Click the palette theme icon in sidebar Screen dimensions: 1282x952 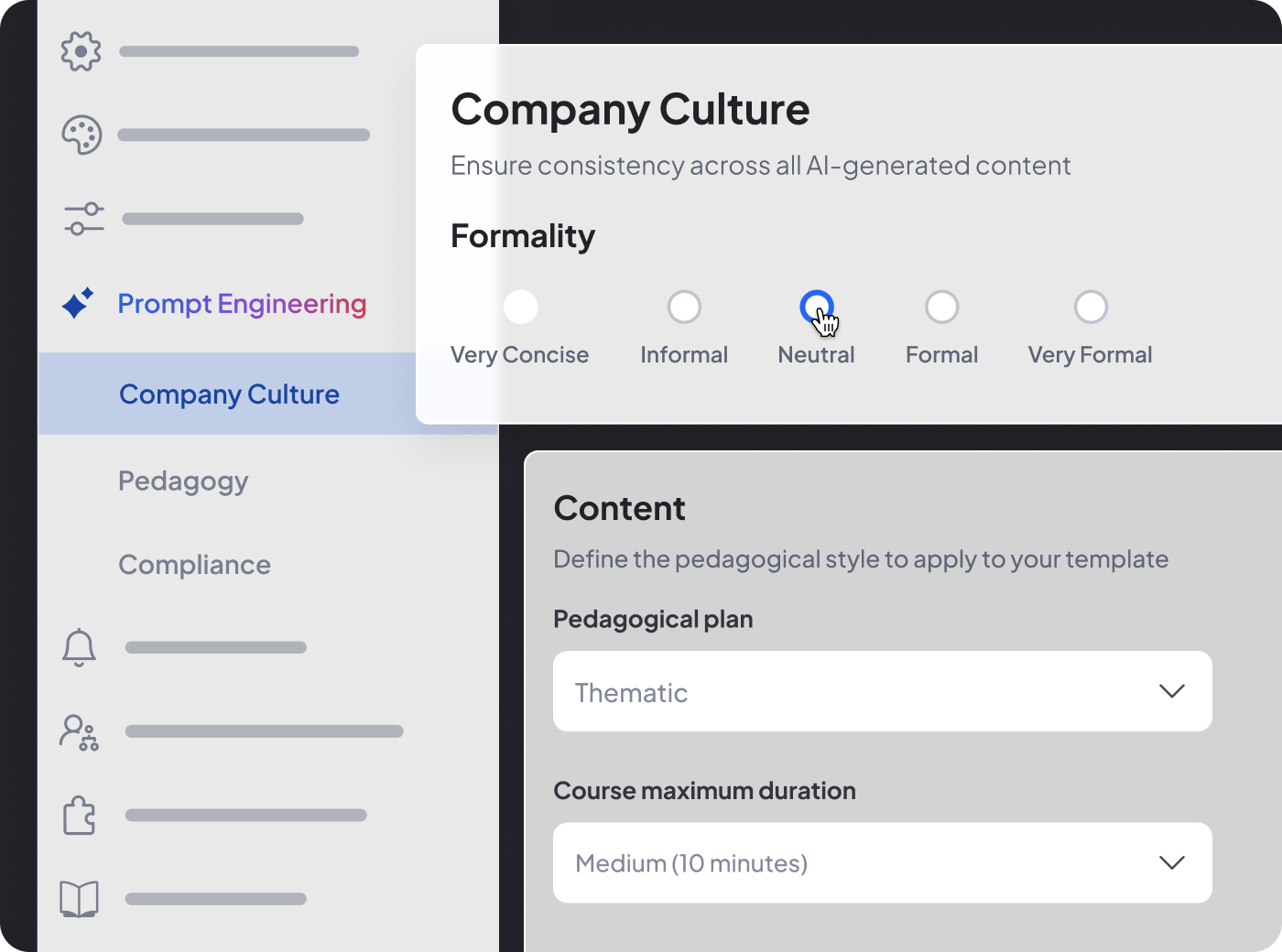[x=81, y=135]
